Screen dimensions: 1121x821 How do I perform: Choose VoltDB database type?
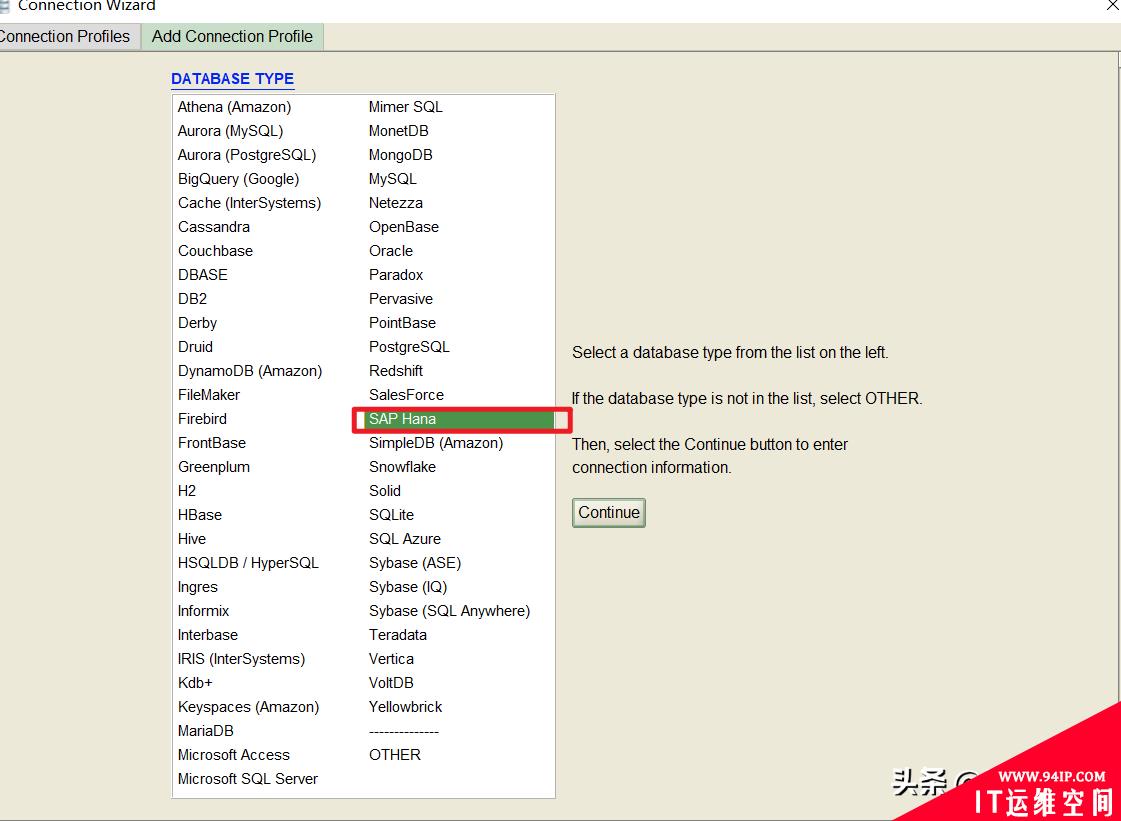pyautogui.click(x=391, y=683)
